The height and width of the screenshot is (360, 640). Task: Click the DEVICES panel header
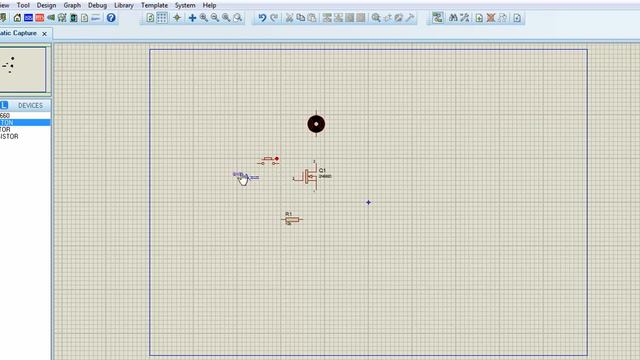pos(30,105)
